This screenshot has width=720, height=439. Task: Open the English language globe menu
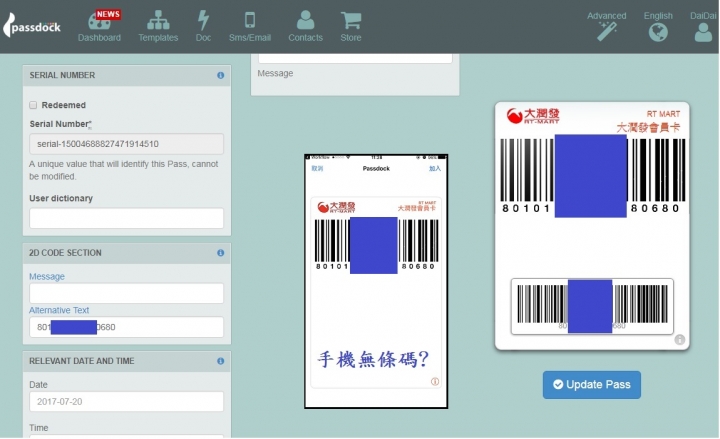[x=658, y=27]
